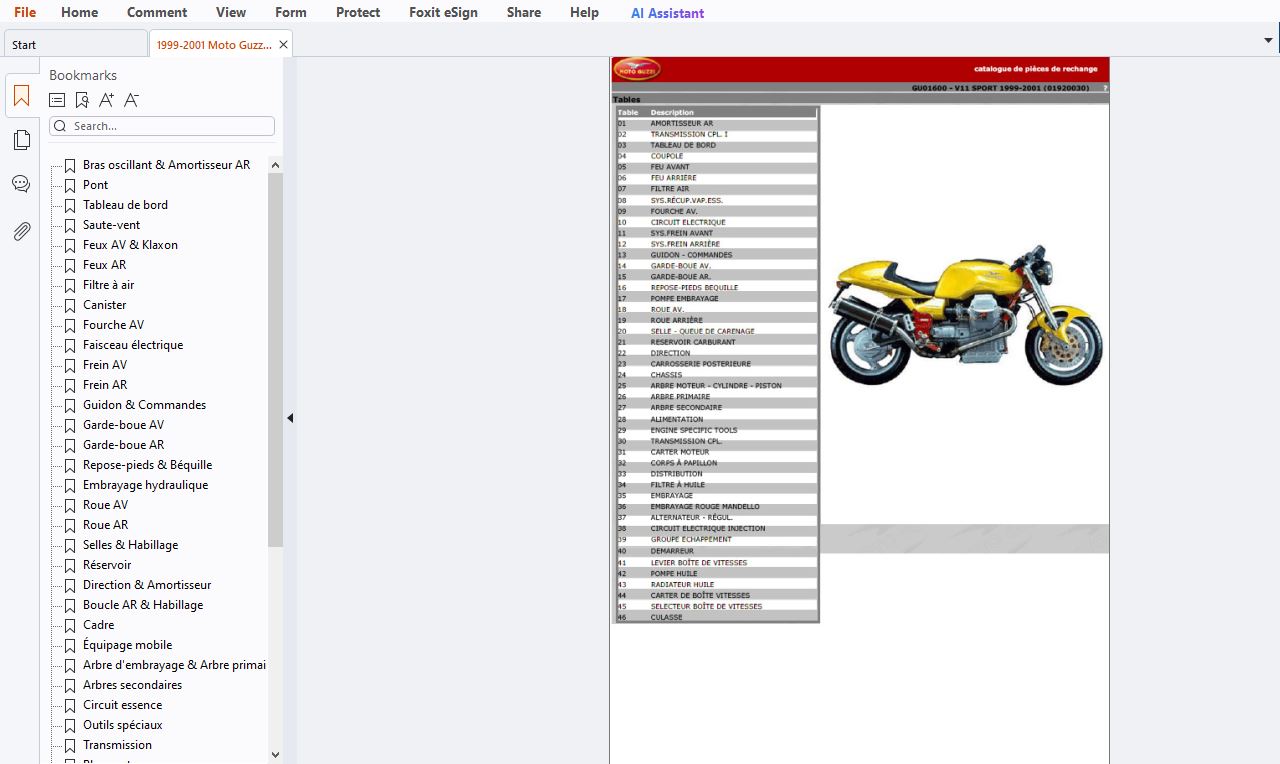Go to the Roue AR bookmark
Screen dimensions: 1280x764
tap(105, 525)
